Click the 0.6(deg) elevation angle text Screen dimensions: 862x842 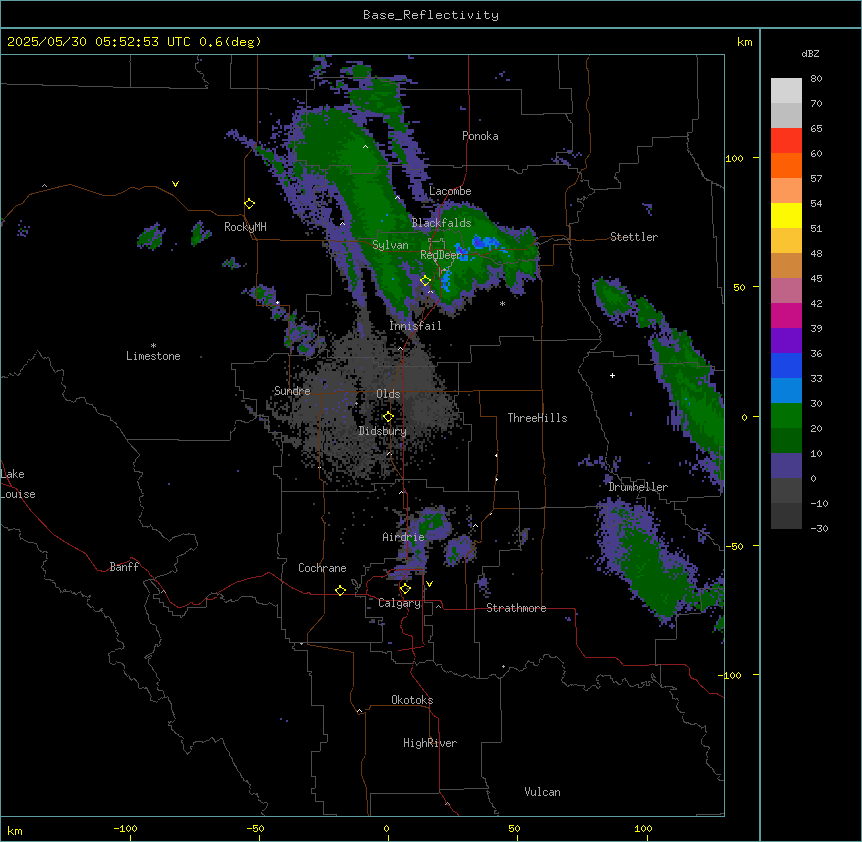click(x=230, y=42)
